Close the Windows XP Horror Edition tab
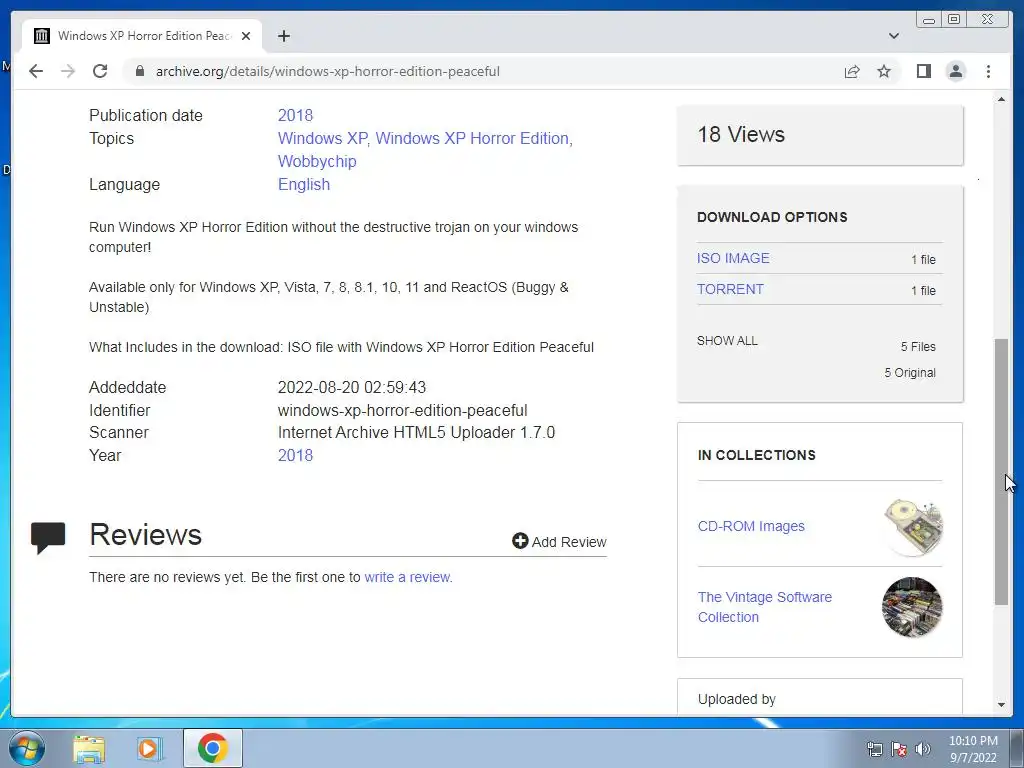The height and width of the screenshot is (768, 1024). coord(246,36)
